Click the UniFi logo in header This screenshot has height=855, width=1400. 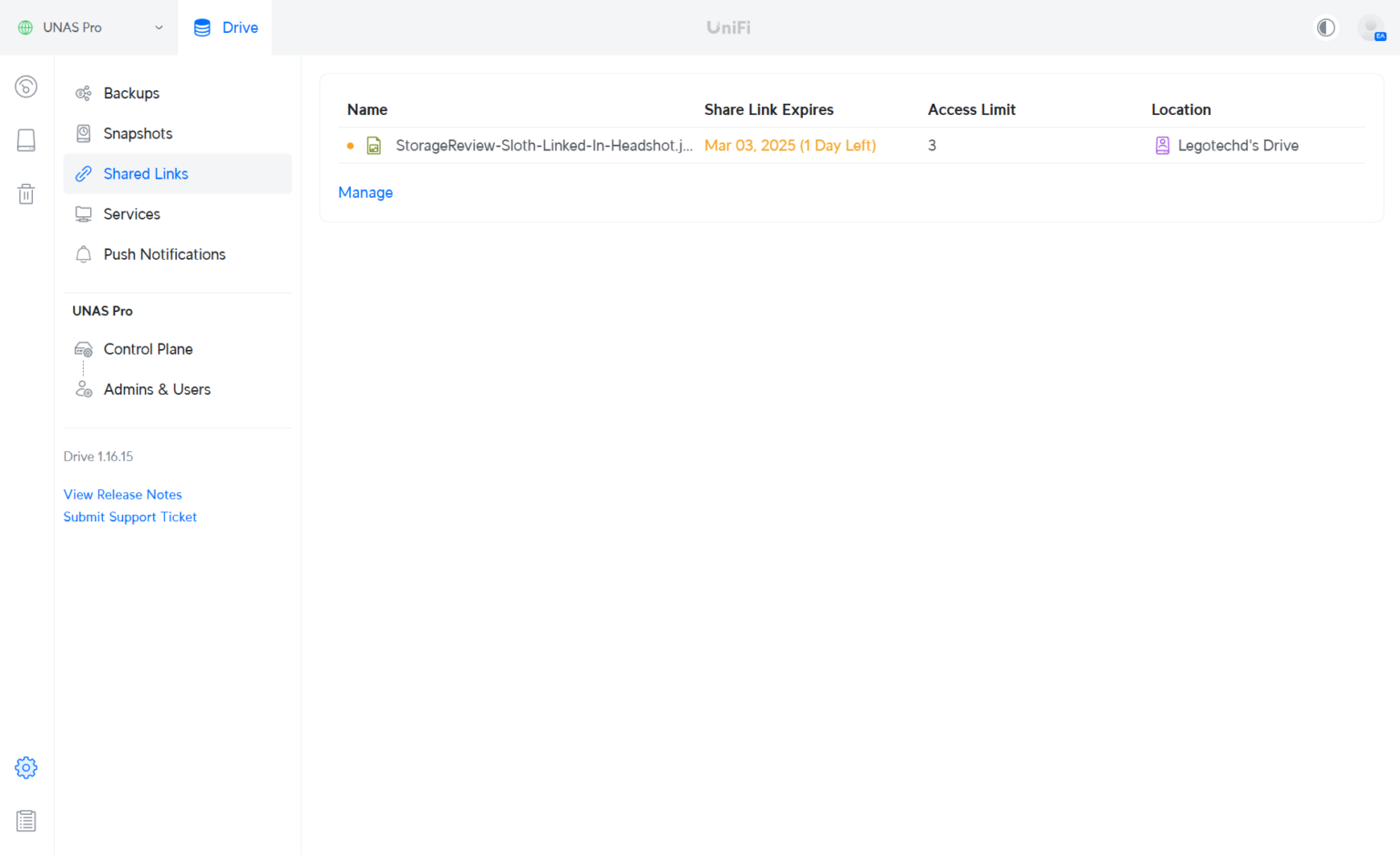pyautogui.click(x=728, y=27)
